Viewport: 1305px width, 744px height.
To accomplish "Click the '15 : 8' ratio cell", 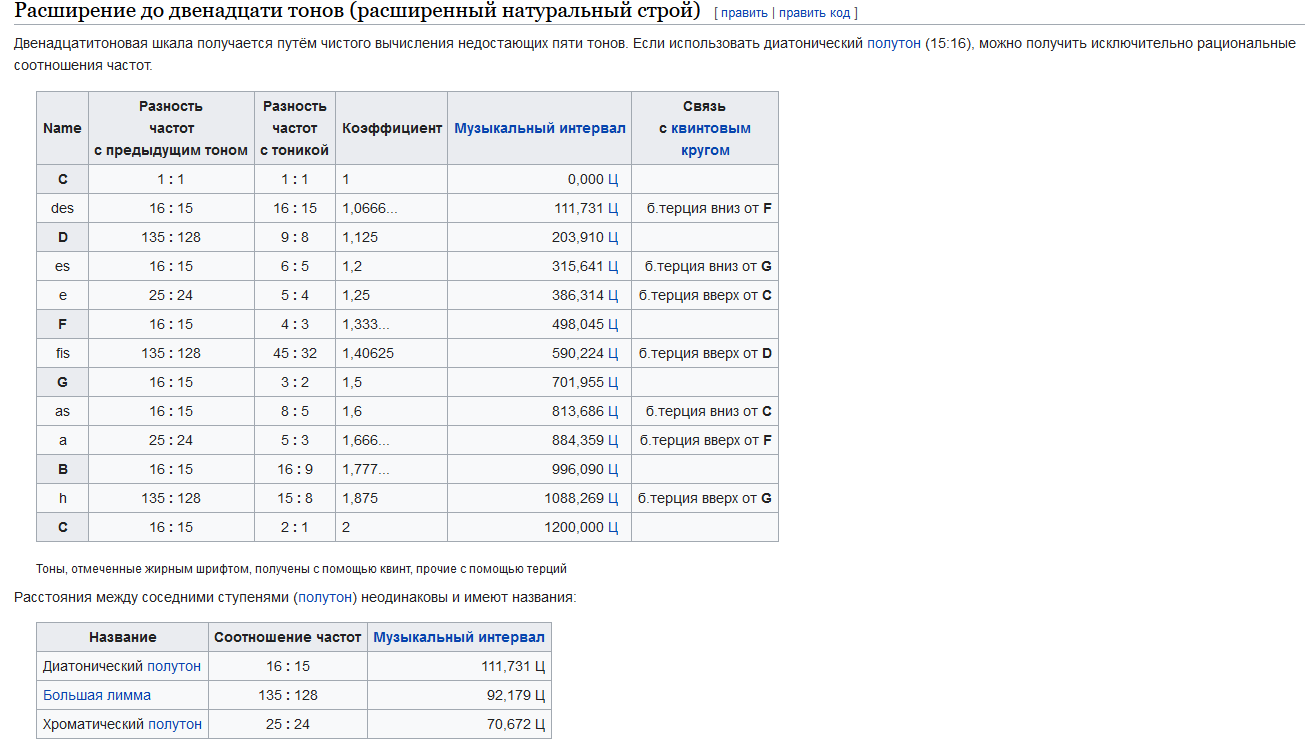I will click(x=295, y=498).
